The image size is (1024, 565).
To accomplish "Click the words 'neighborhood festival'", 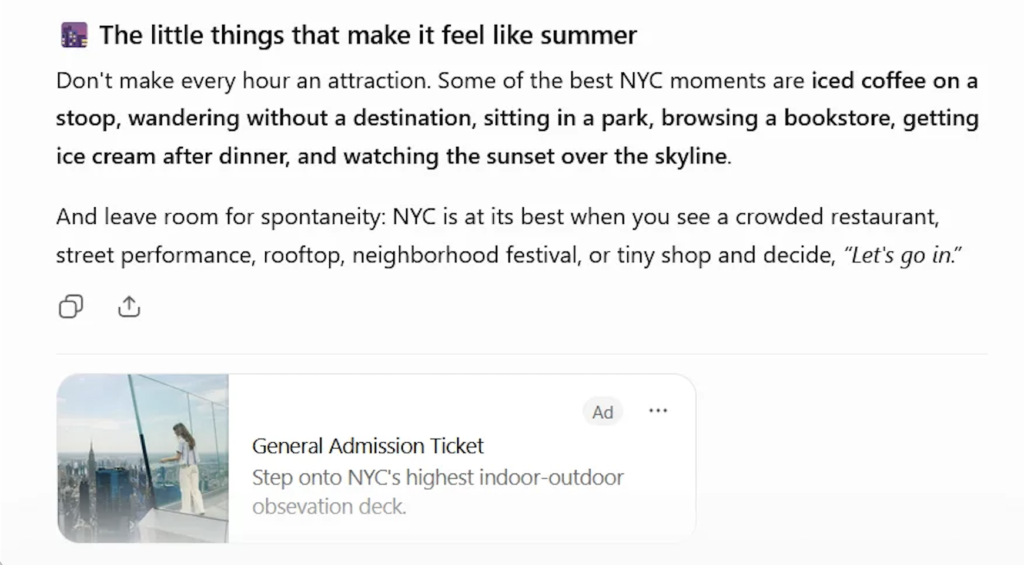I will [466, 255].
